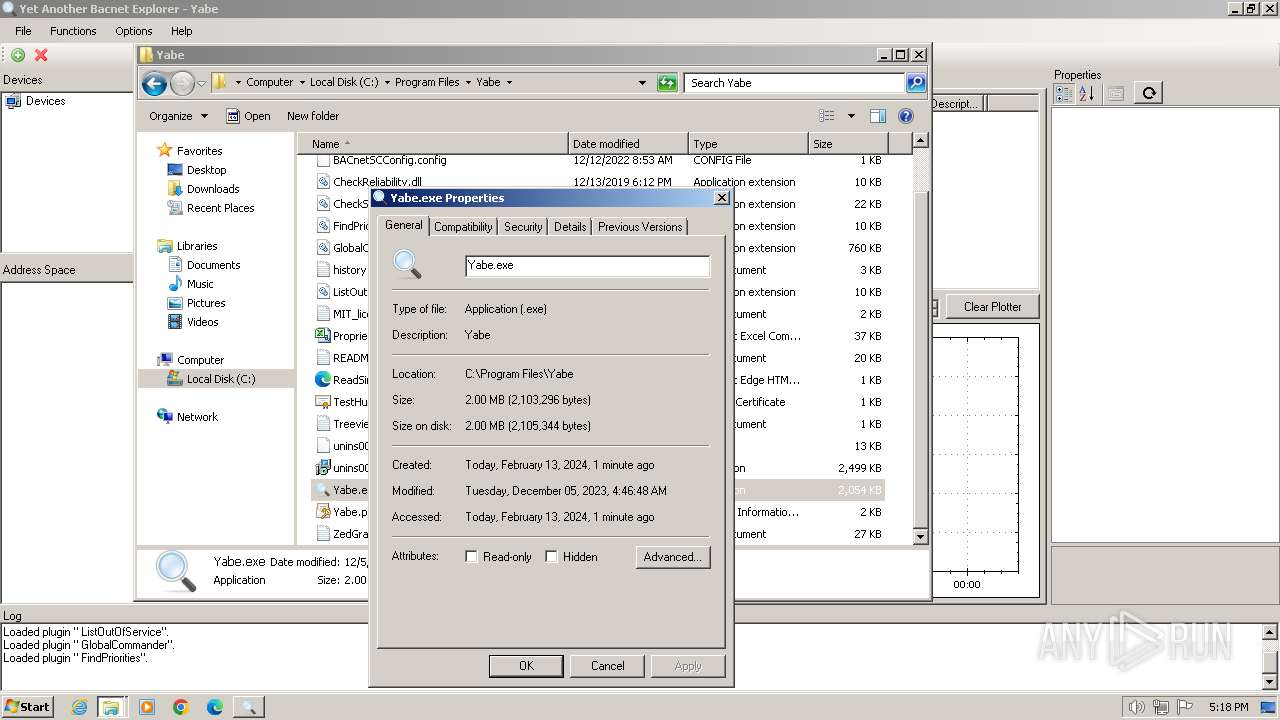Screen dimensions: 1280x720
Task: Click the file name field Yabe.exe
Action: (x=588, y=266)
